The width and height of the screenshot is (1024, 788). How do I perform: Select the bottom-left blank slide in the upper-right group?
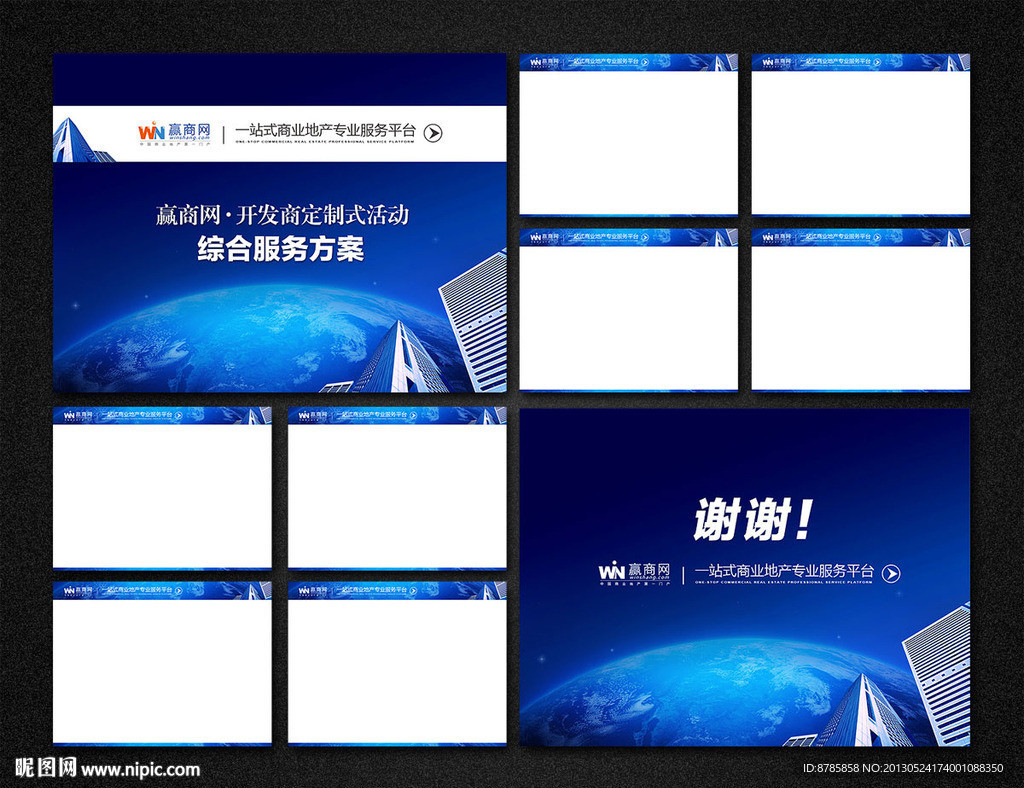click(x=629, y=310)
